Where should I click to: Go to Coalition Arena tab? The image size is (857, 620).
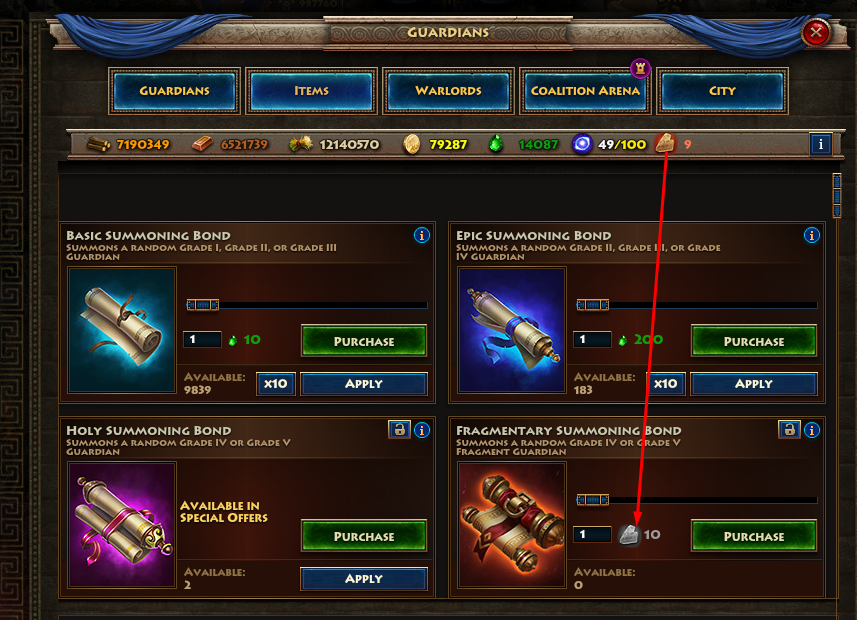pos(585,91)
